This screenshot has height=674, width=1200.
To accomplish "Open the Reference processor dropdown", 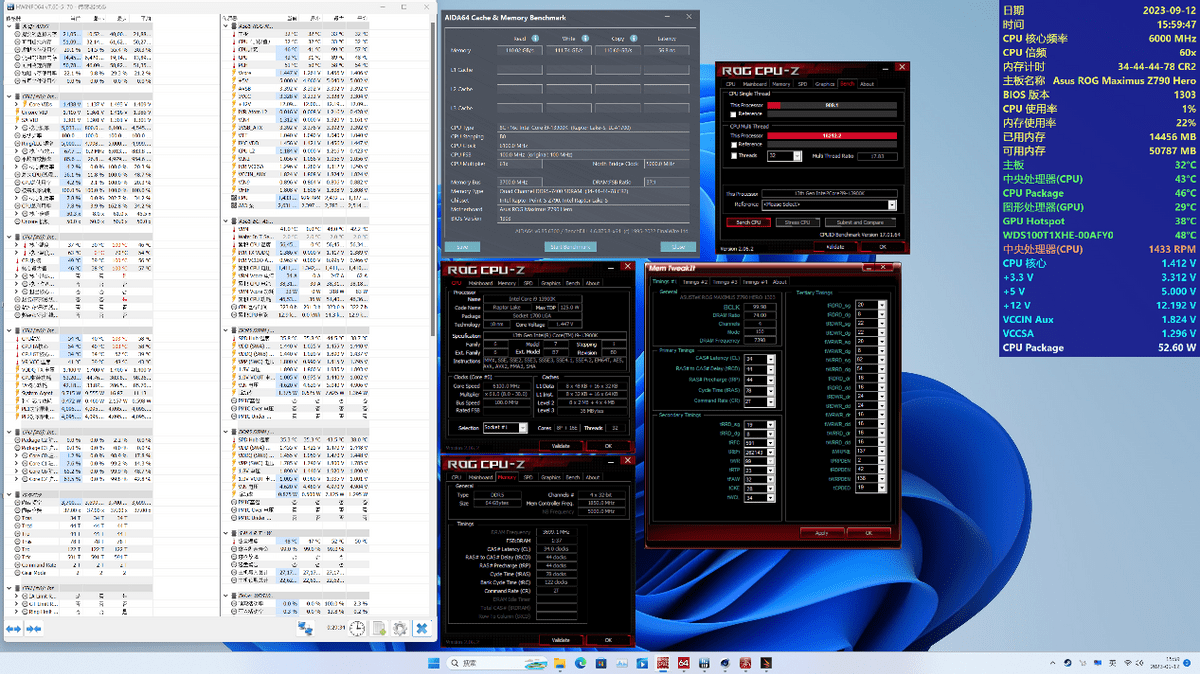I will tap(891, 205).
